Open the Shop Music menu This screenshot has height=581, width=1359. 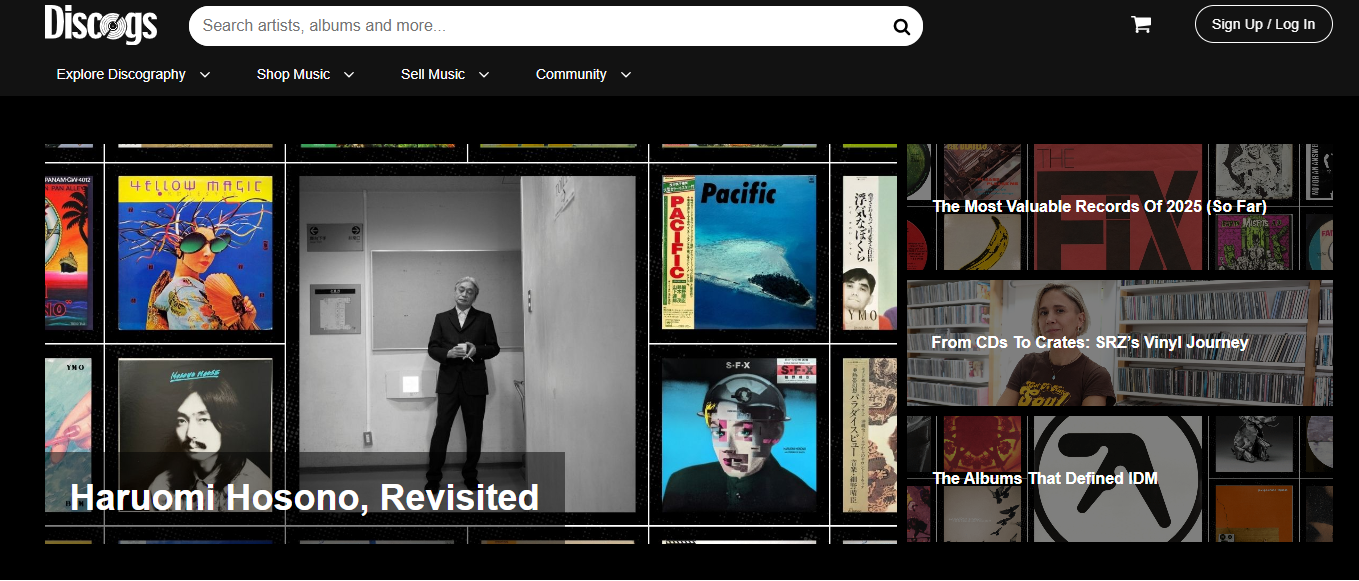coord(293,74)
